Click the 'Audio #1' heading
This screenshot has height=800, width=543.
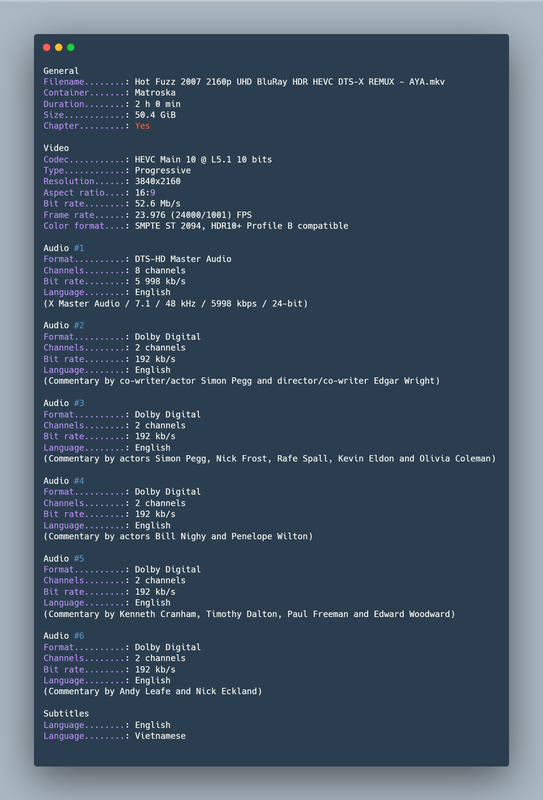[x=64, y=248]
